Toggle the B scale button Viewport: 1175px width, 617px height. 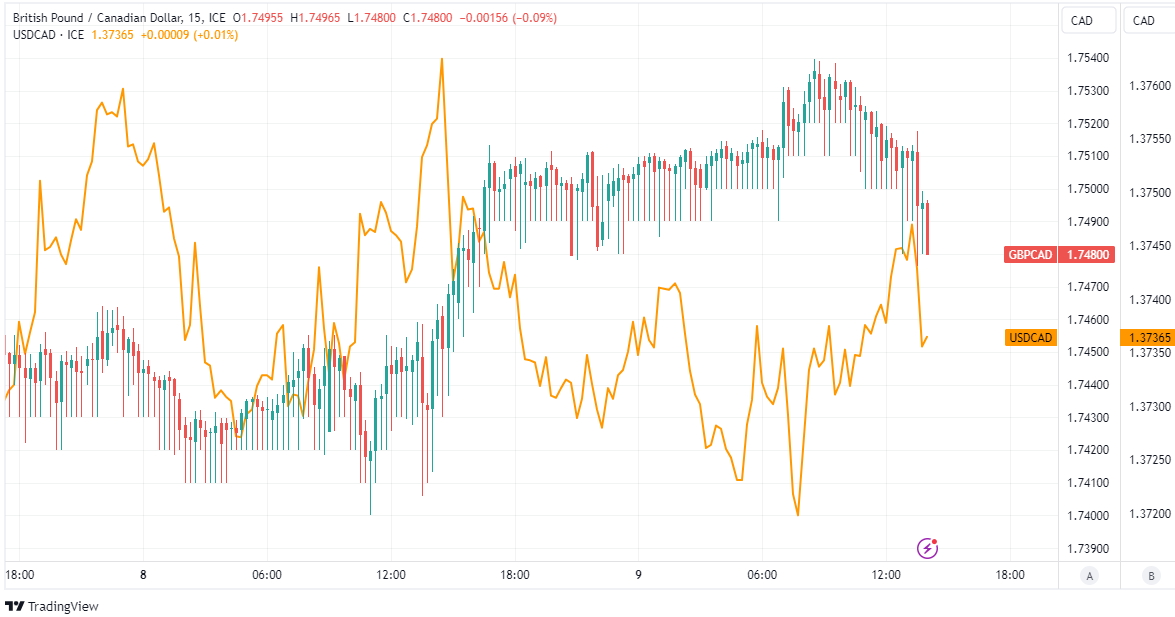tap(1151, 575)
